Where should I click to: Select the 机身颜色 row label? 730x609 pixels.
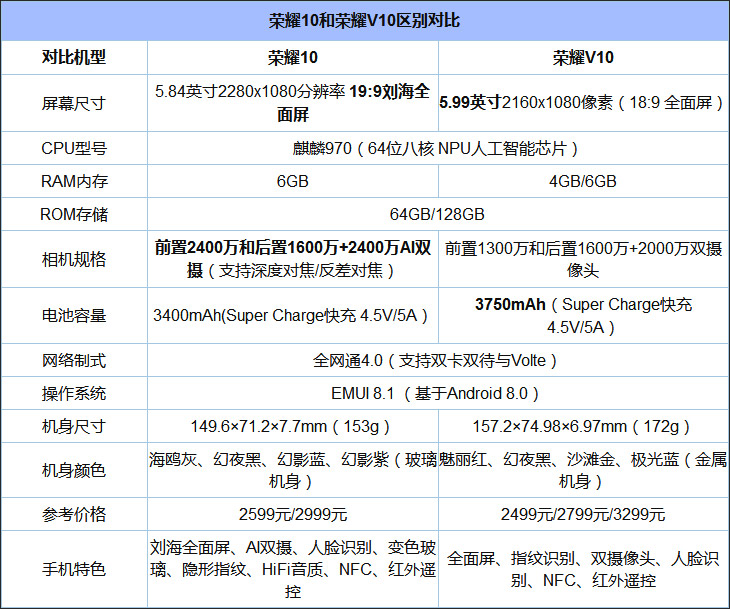pyautogui.click(x=74, y=470)
